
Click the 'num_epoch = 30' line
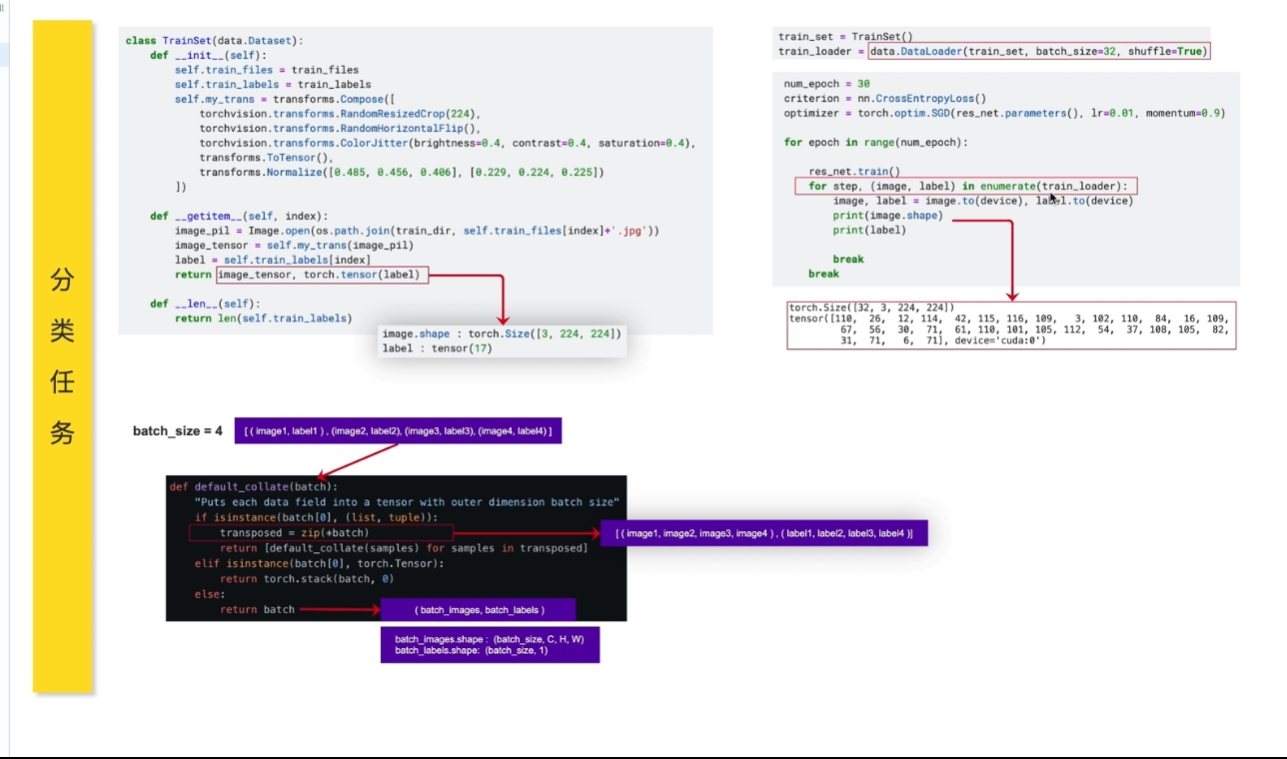(x=827, y=84)
